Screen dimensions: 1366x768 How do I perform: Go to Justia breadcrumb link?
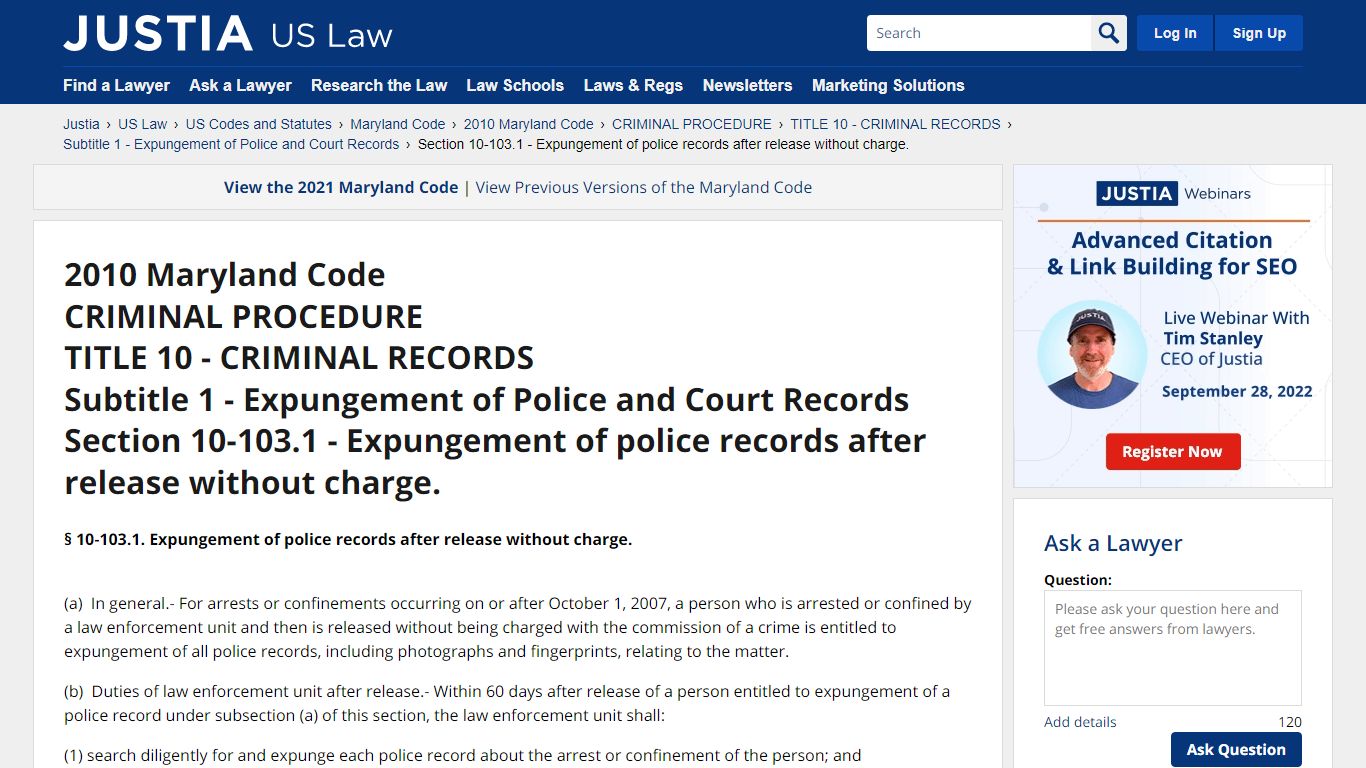[81, 124]
